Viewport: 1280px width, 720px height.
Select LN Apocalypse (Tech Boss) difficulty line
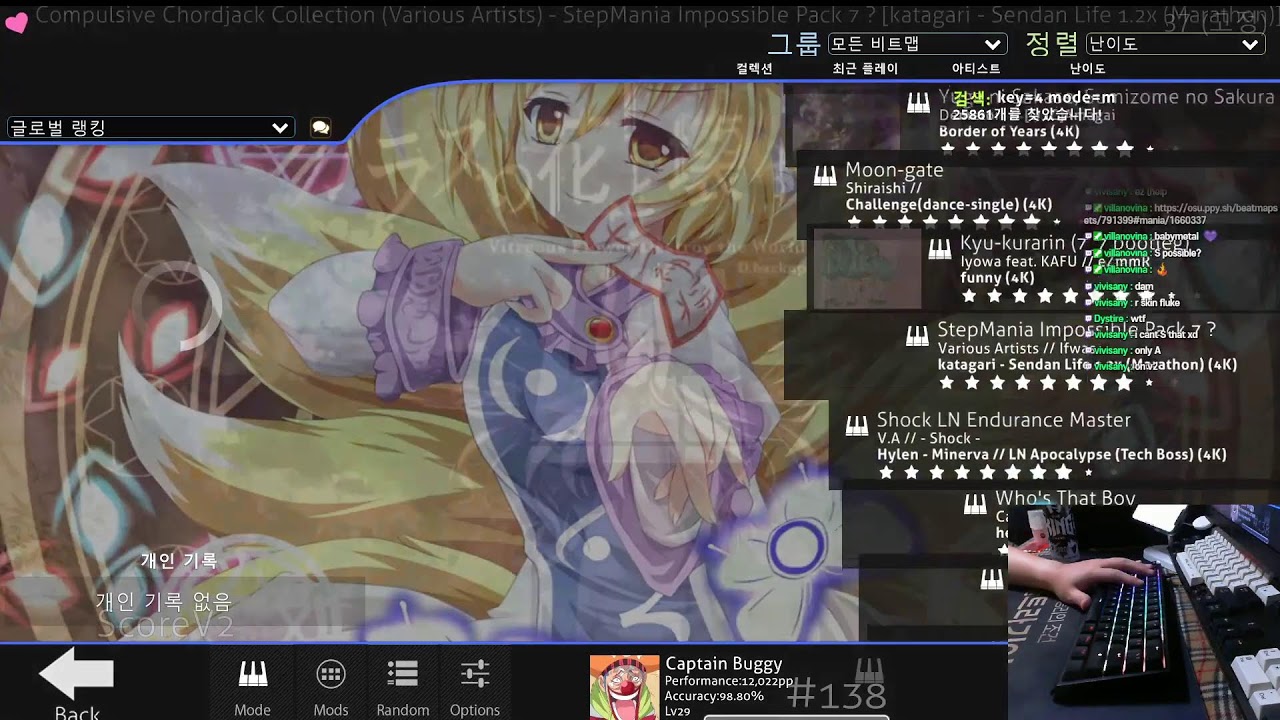(x=1051, y=454)
